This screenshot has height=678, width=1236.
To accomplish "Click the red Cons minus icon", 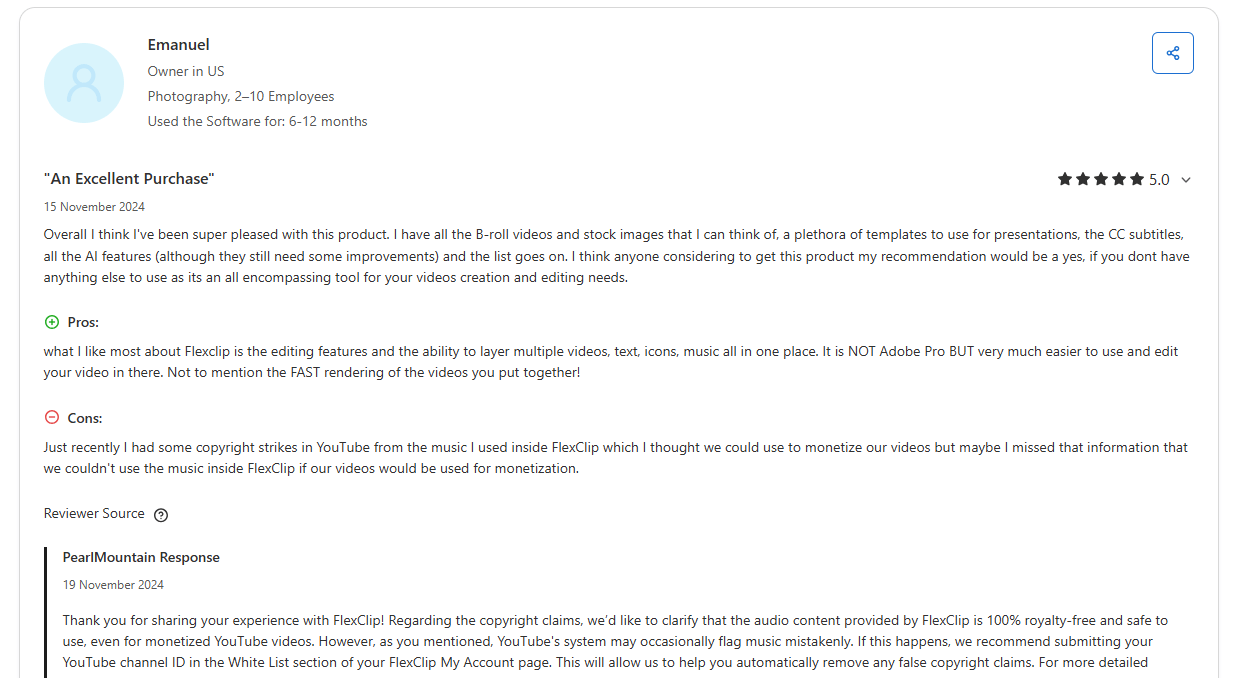I will coord(52,418).
